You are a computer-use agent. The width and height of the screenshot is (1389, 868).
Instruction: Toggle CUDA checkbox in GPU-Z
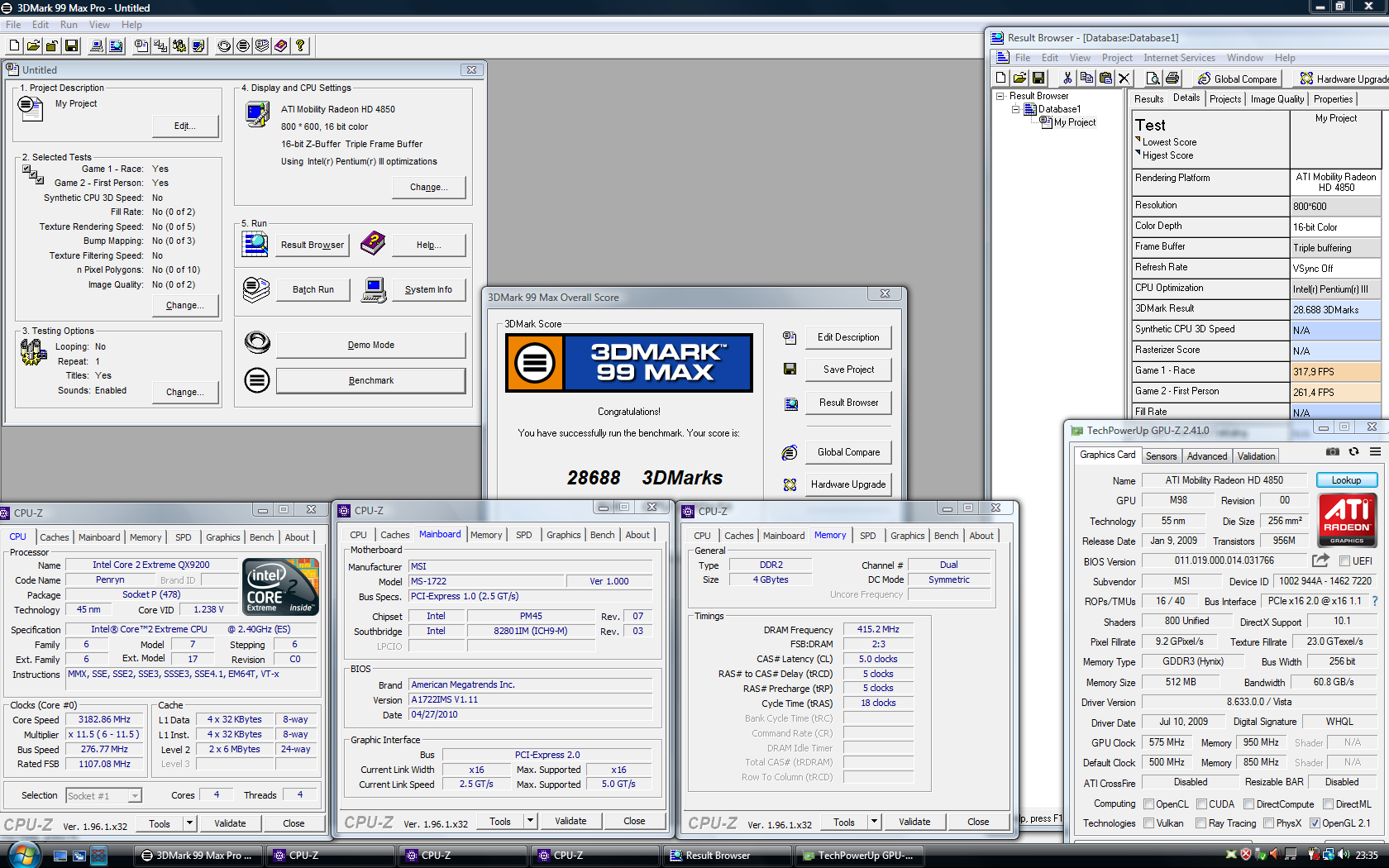(1200, 804)
